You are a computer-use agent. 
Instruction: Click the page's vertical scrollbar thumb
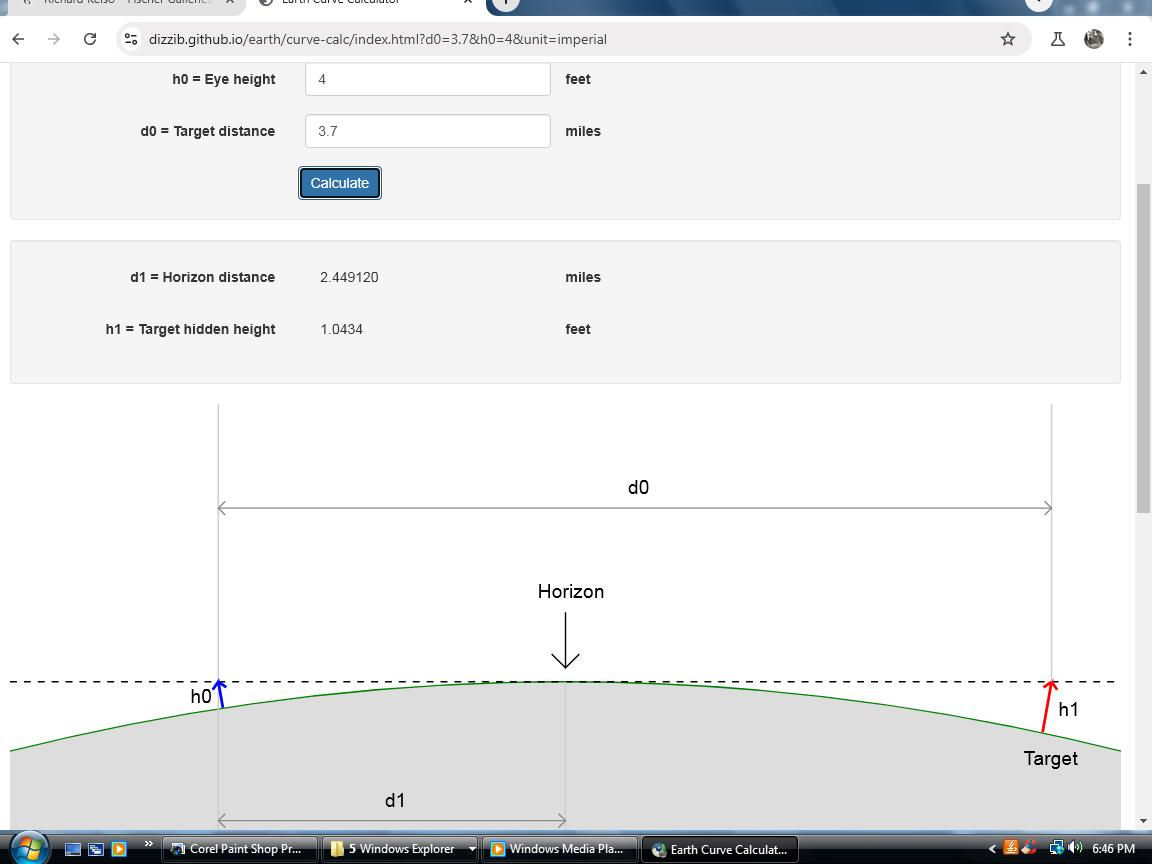[x=1144, y=349]
